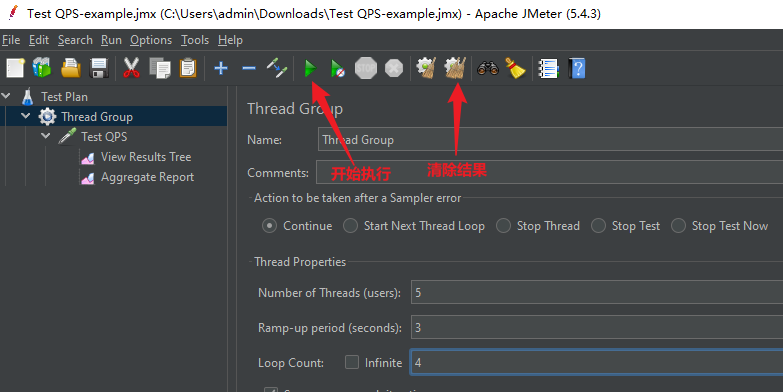The height and width of the screenshot is (392, 783).
Task: Open the Edit menu
Action: 39,40
